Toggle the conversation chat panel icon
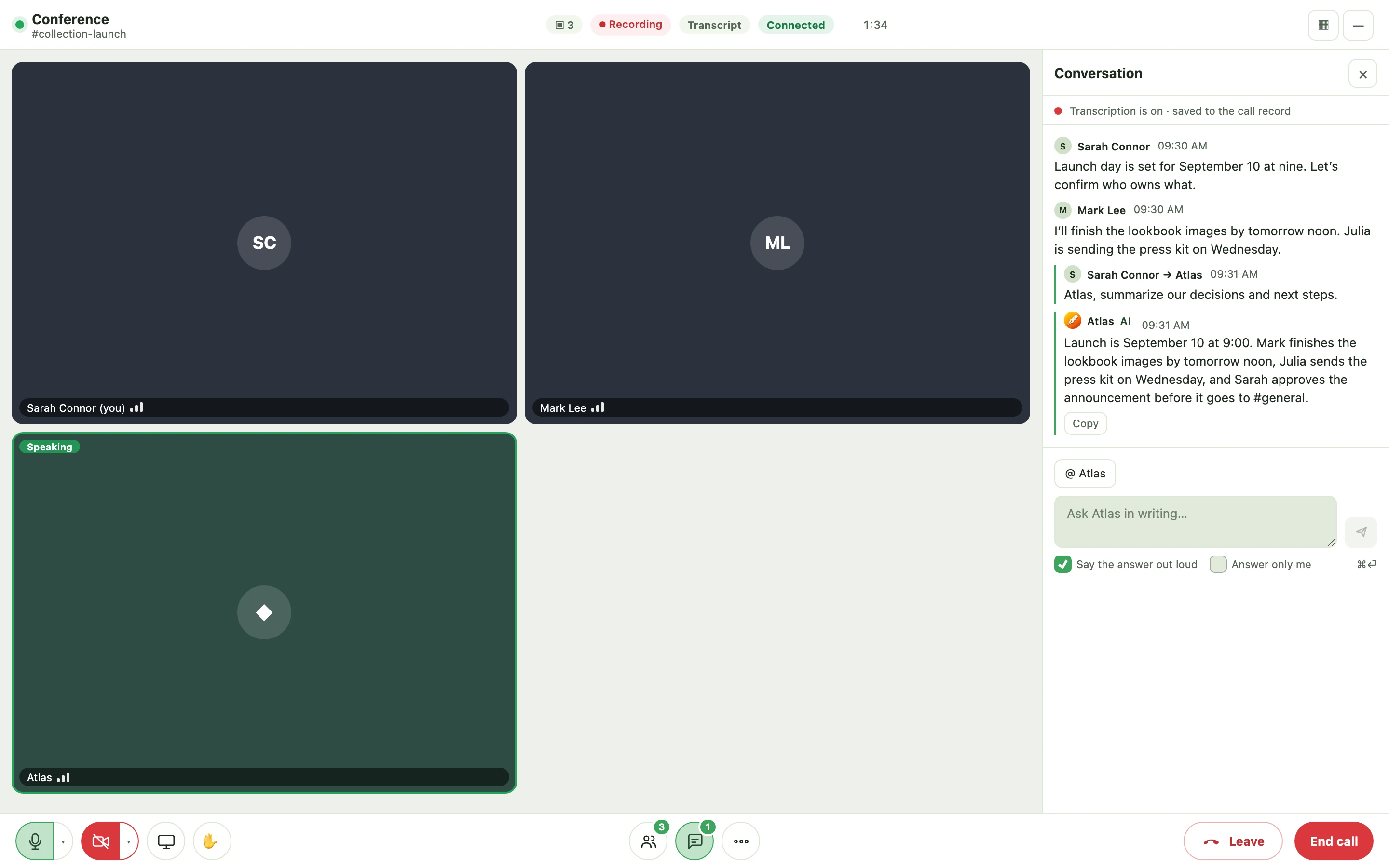Screen dimensions: 1389x868 pyautogui.click(x=694, y=841)
